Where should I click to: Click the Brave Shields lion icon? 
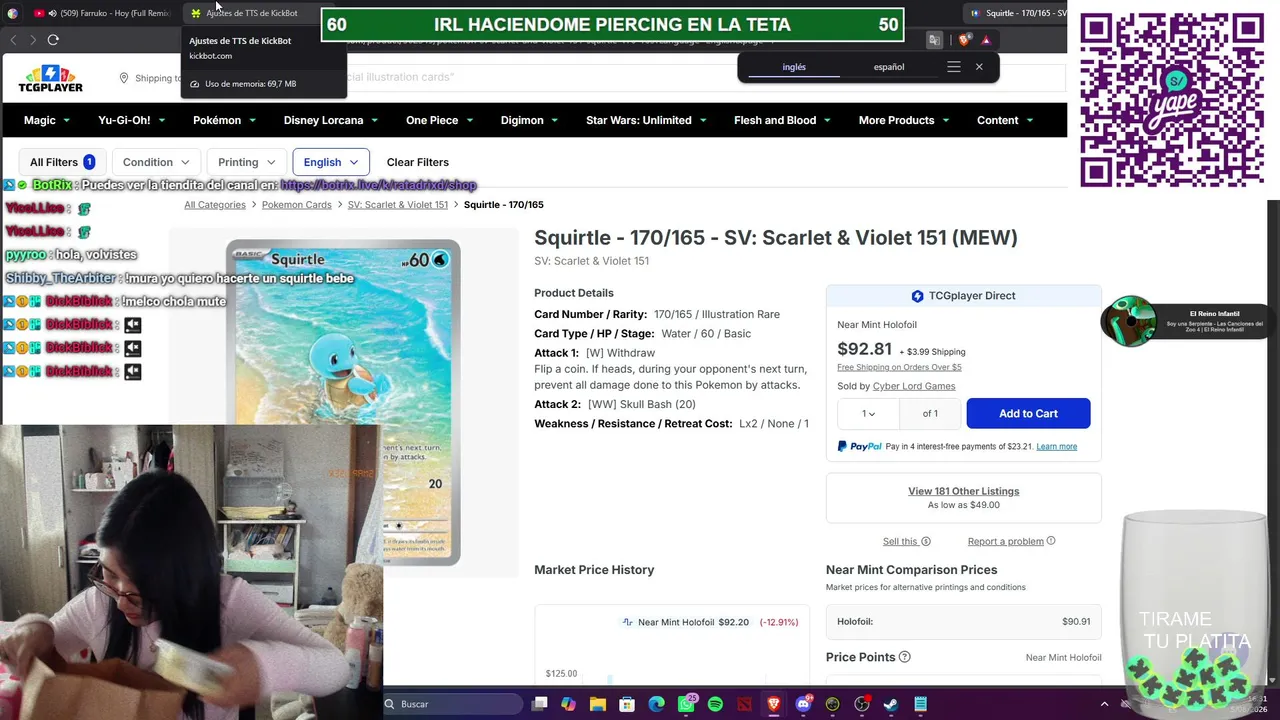click(964, 40)
